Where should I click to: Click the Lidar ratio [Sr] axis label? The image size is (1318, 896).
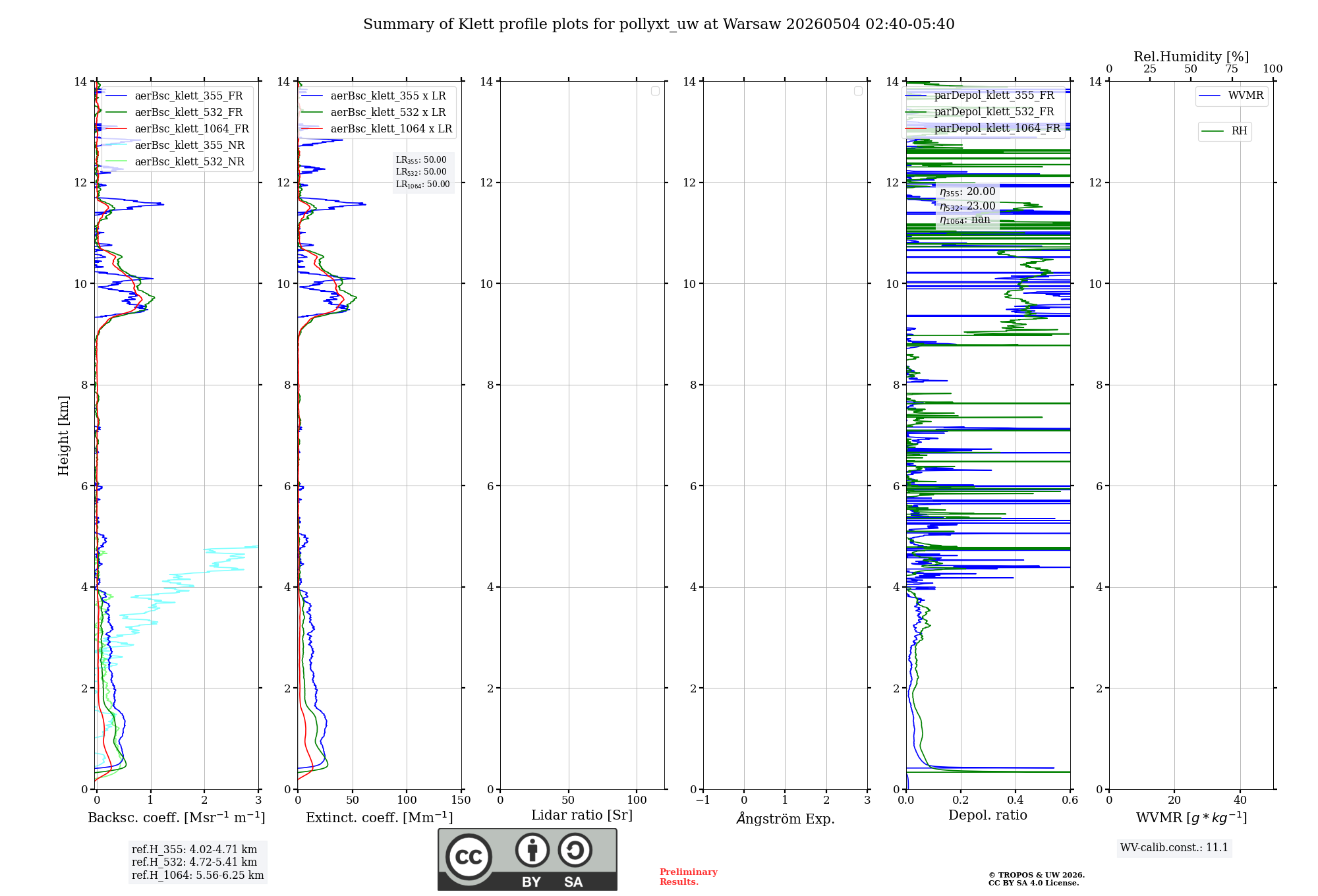582,816
